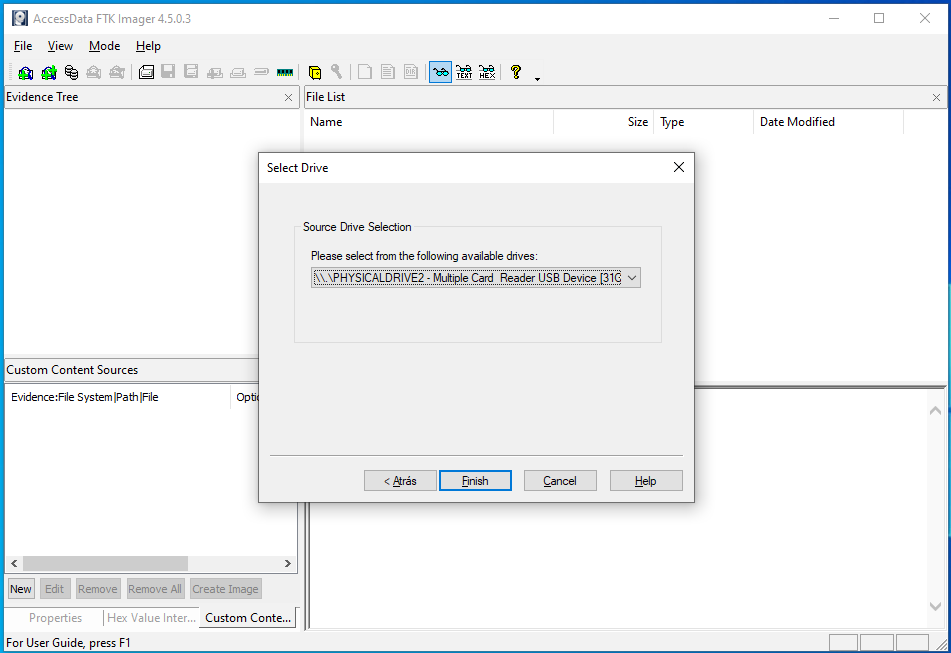The image size is (951, 653).
Task: Click Help button in Select Drive dialog
Action: tap(646, 481)
